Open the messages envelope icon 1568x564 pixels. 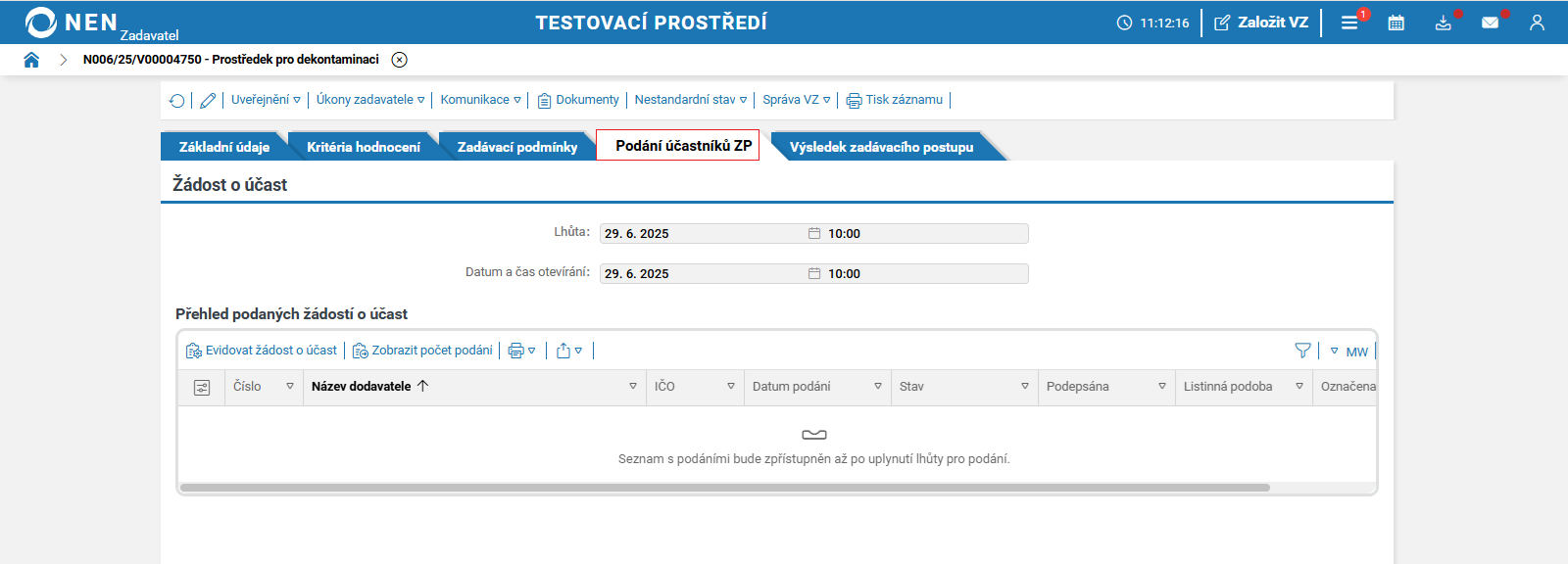pyautogui.click(x=1491, y=23)
